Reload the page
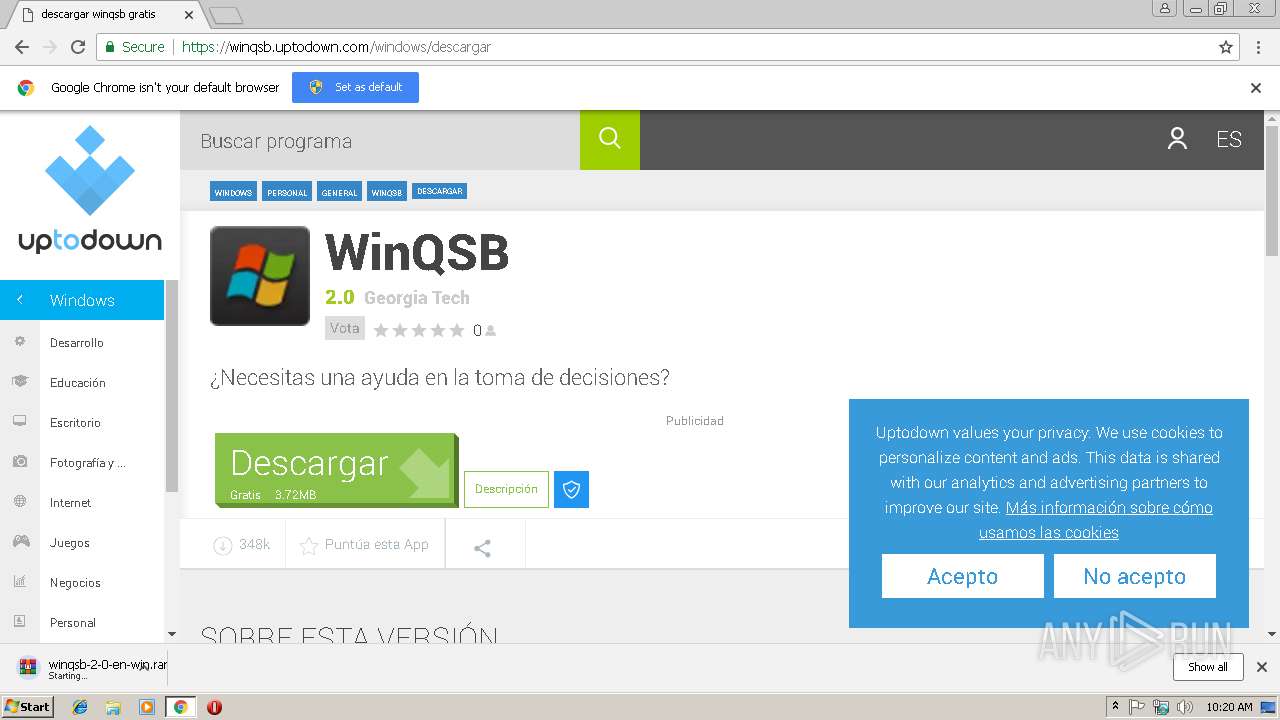Screen dimensions: 1280x720 (78, 47)
